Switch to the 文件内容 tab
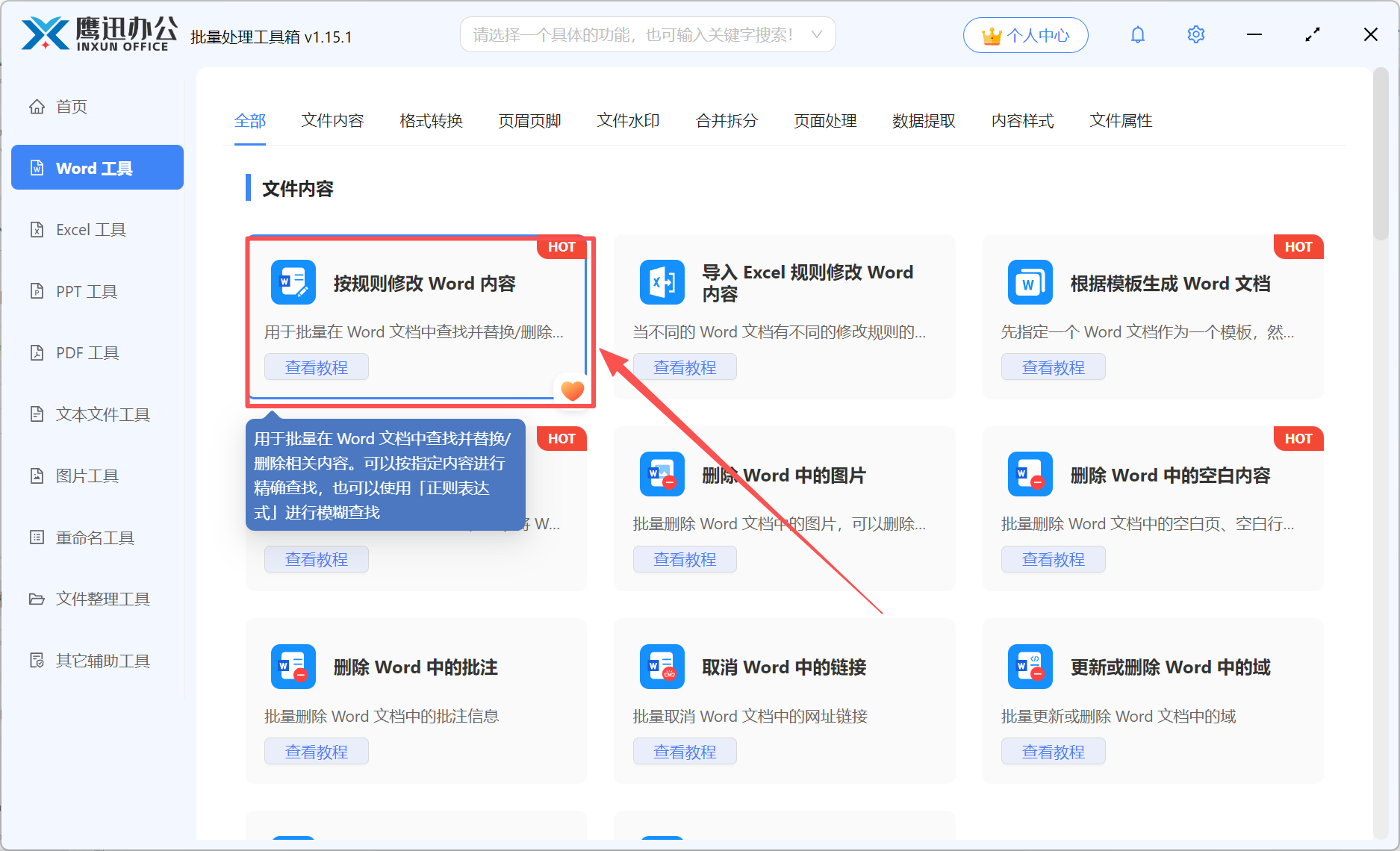This screenshot has height=851, width=1400. point(332,121)
